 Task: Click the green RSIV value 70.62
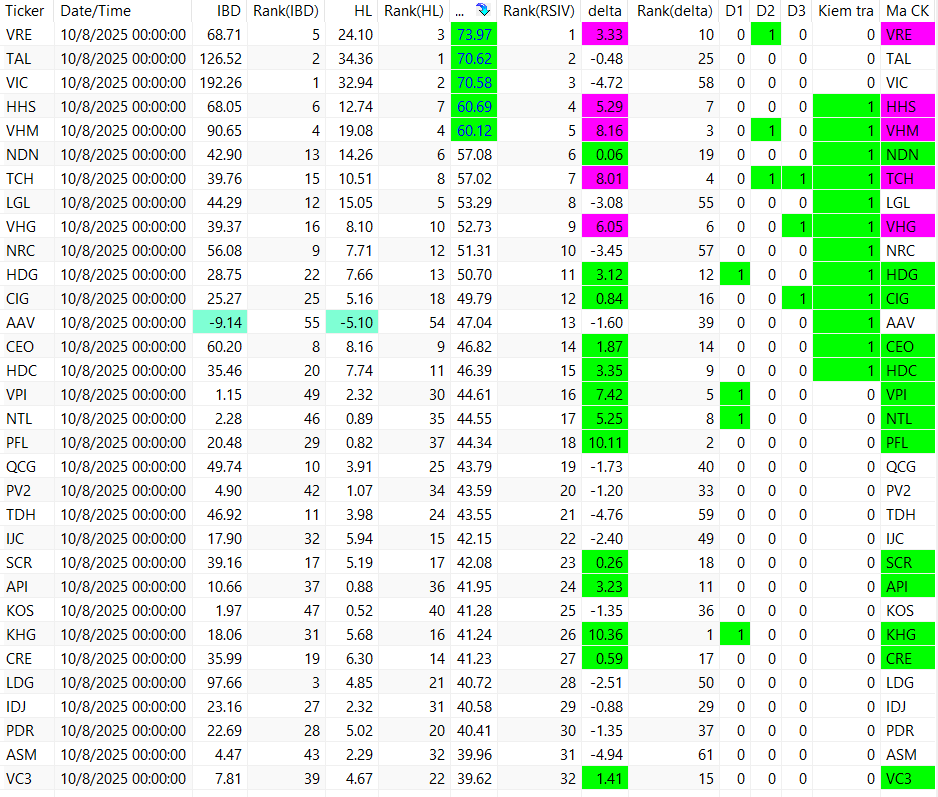tap(474, 59)
